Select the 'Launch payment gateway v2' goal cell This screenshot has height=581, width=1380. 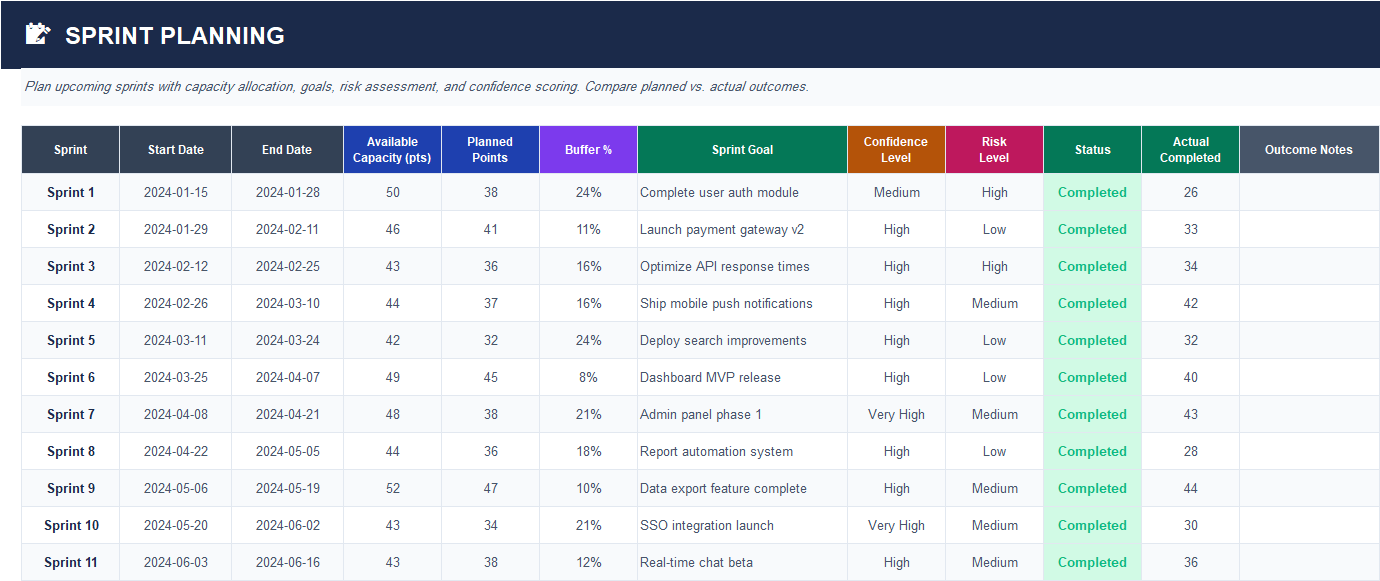pos(722,230)
